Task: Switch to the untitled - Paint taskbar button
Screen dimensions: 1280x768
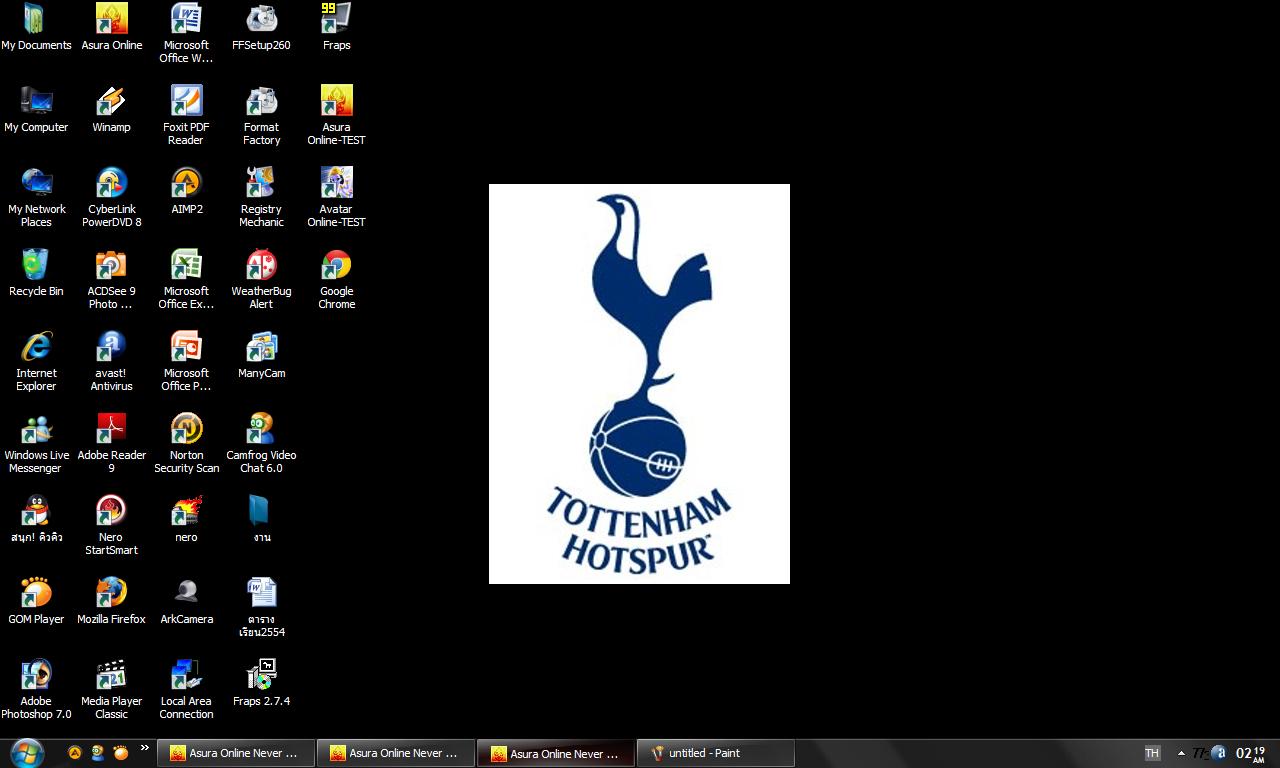Action: click(715, 753)
